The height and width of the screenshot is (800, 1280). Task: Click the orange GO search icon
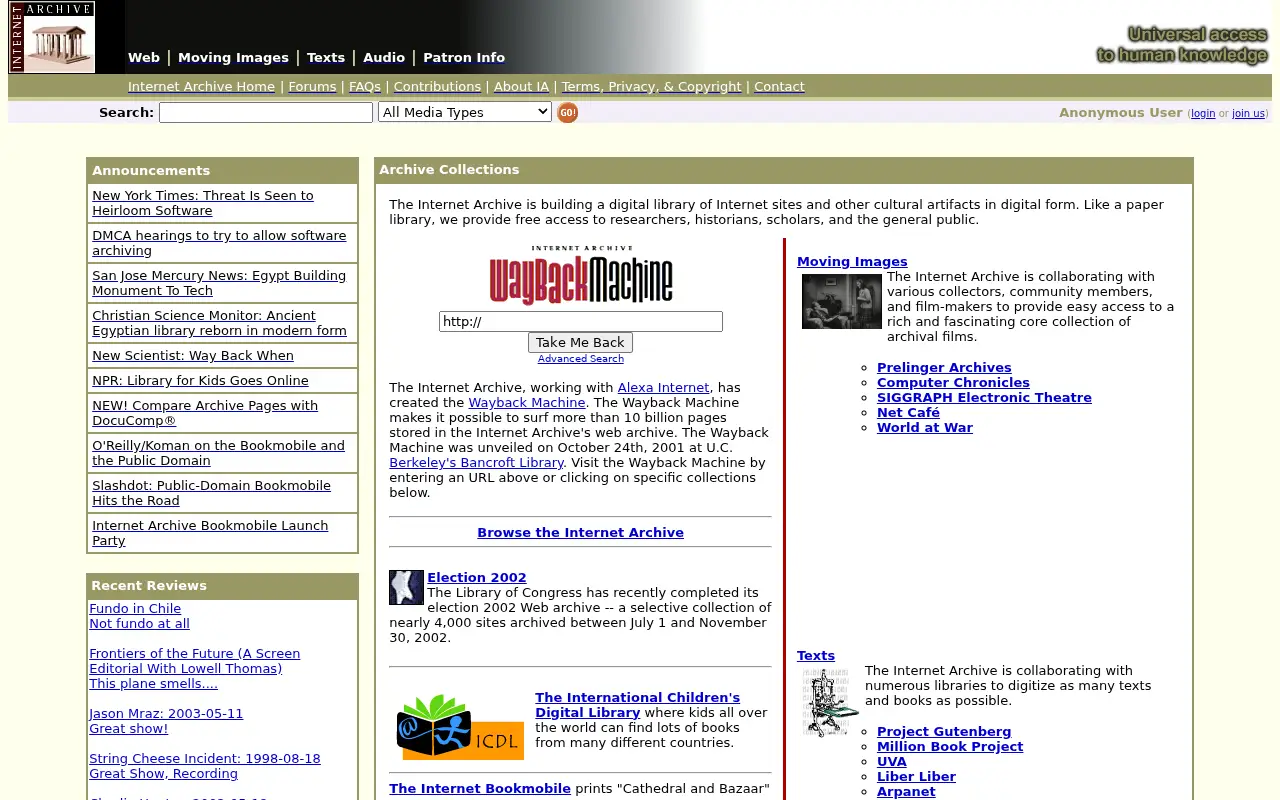coord(567,113)
